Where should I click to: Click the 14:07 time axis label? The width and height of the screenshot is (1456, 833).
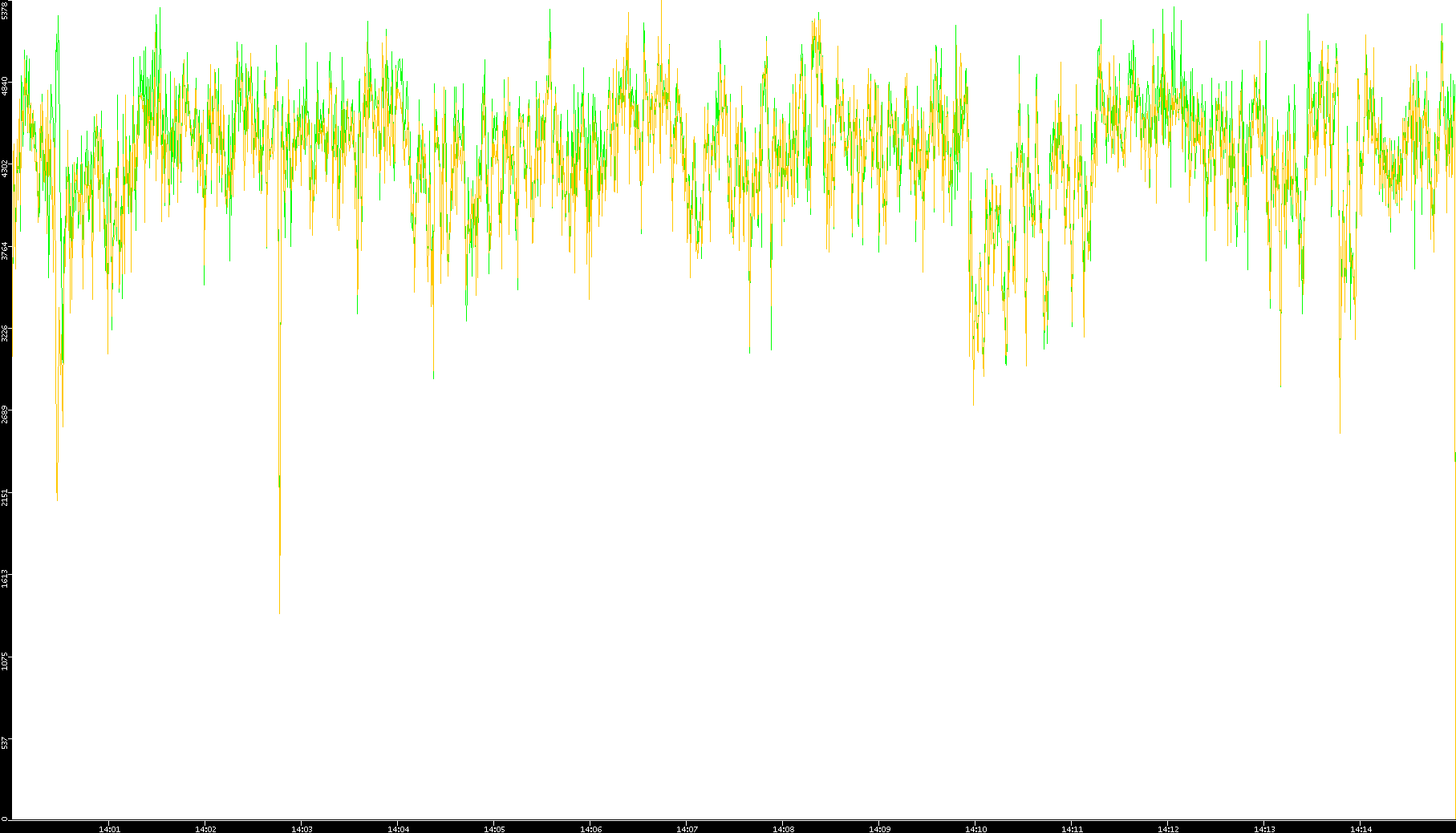tap(687, 829)
